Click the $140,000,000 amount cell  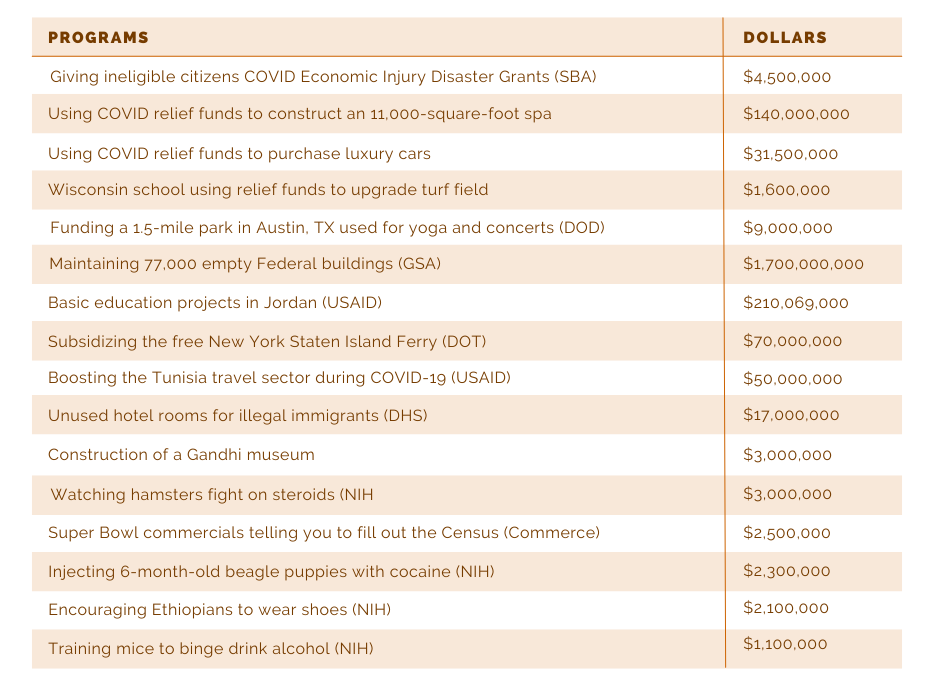tap(796, 114)
